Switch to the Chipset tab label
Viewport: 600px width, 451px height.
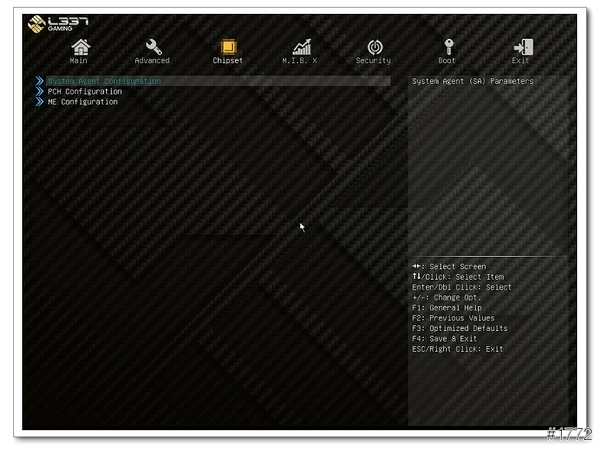227,60
